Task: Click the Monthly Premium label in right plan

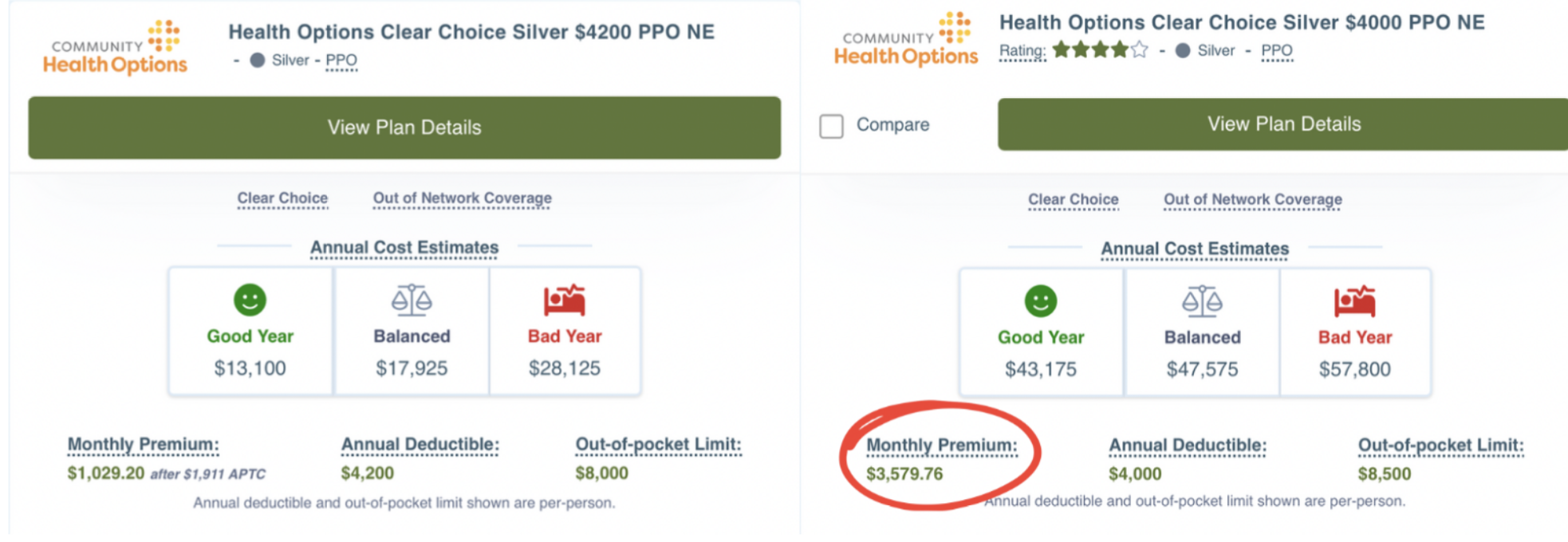Action: pyautogui.click(x=941, y=445)
